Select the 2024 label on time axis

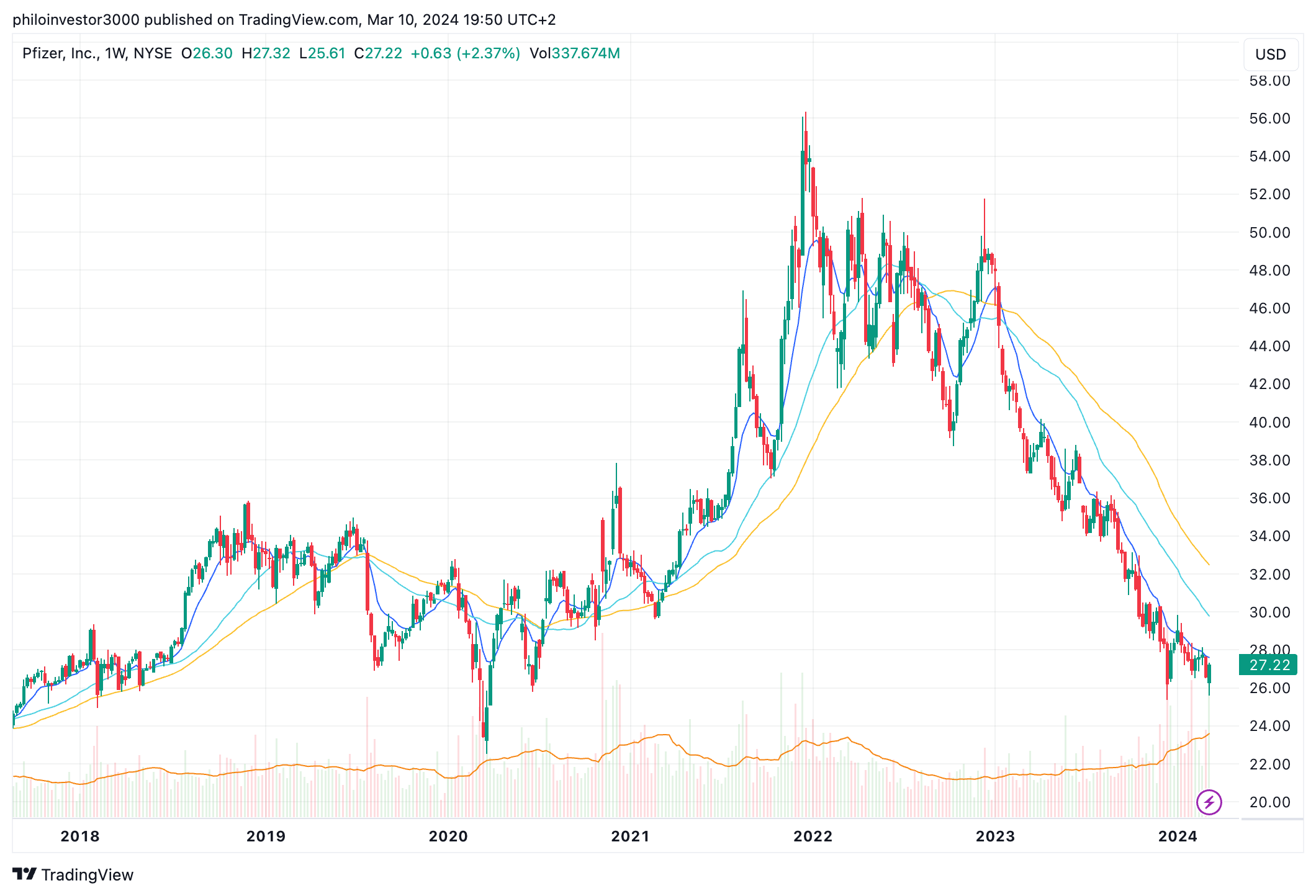[x=1178, y=836]
